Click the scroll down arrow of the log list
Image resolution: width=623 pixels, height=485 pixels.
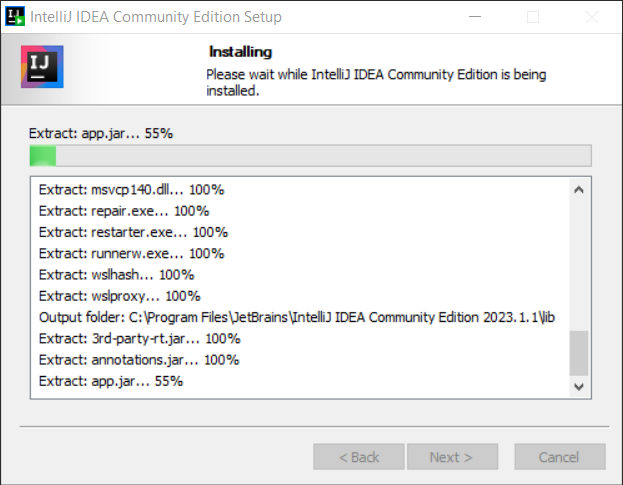[579, 386]
